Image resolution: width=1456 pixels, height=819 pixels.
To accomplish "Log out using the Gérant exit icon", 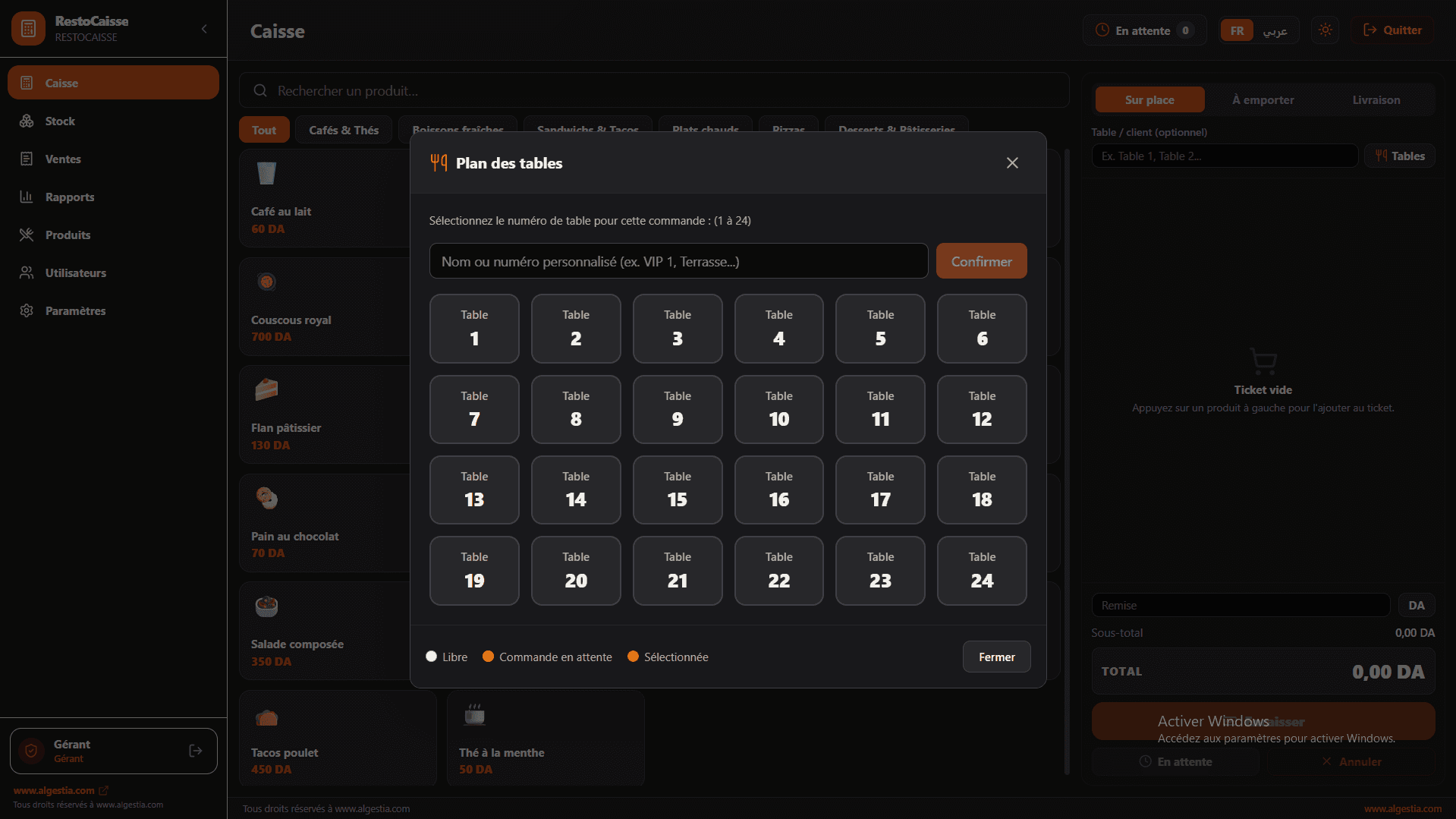I will coord(195,751).
